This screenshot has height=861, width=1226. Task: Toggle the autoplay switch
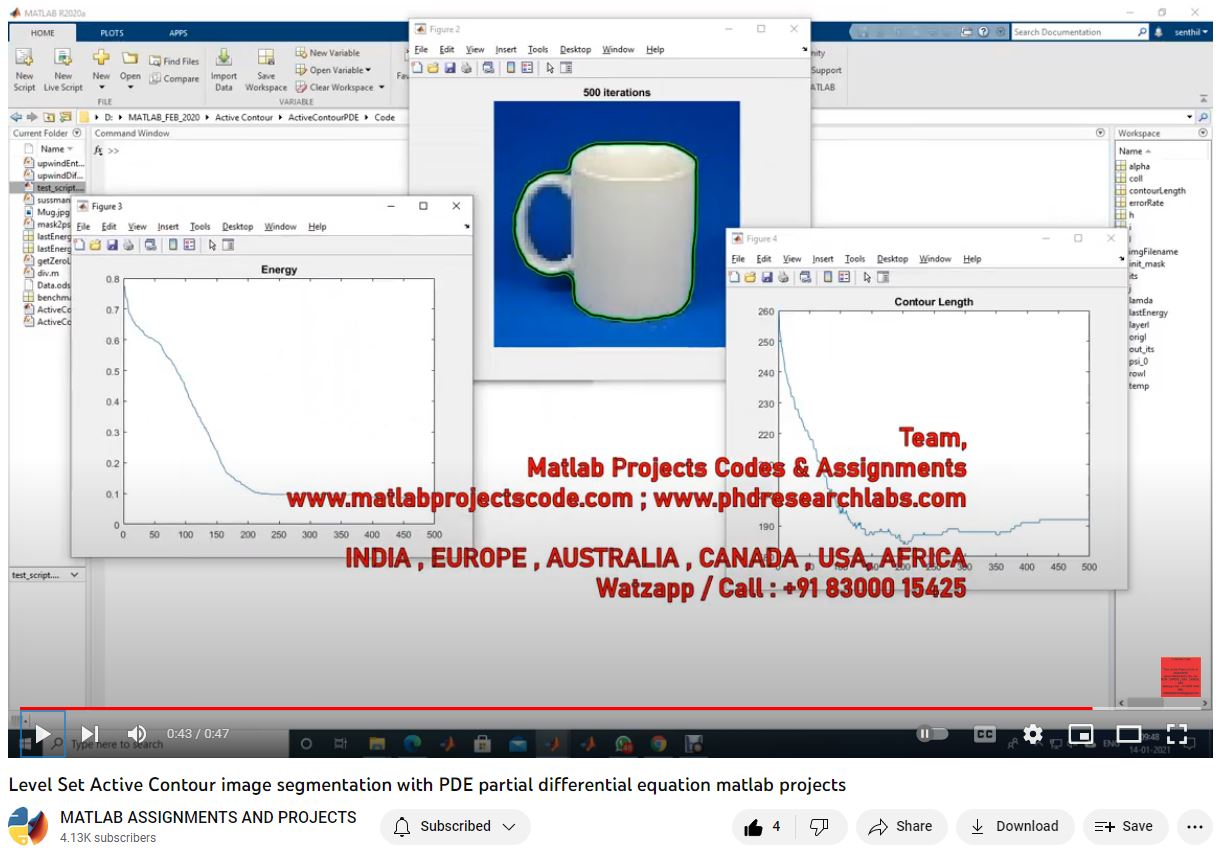coord(932,734)
